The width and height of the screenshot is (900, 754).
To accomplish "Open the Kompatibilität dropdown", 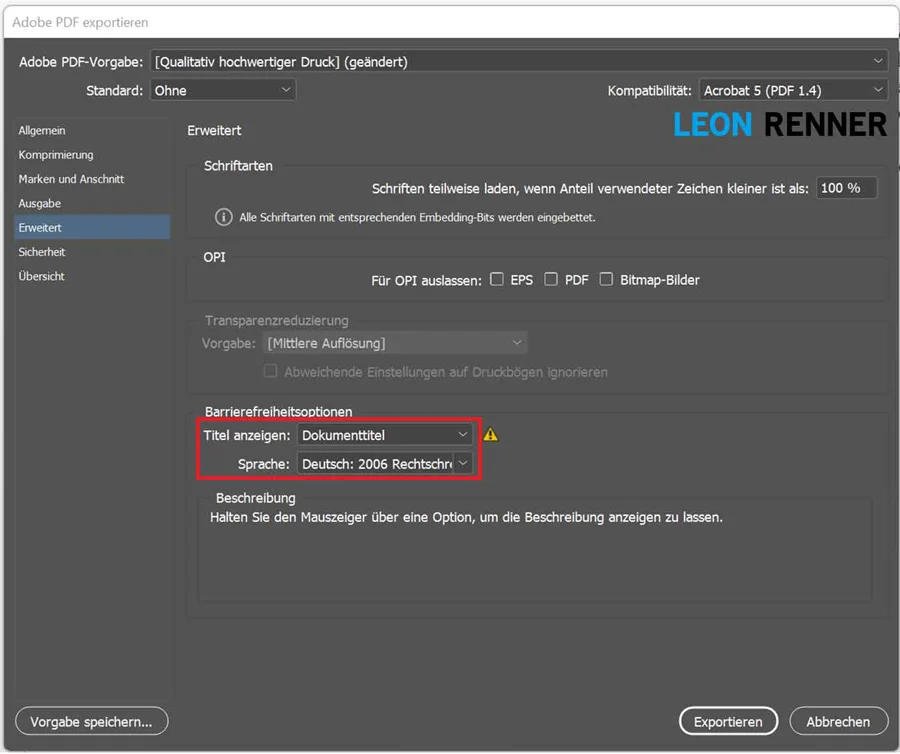I will [x=793, y=90].
